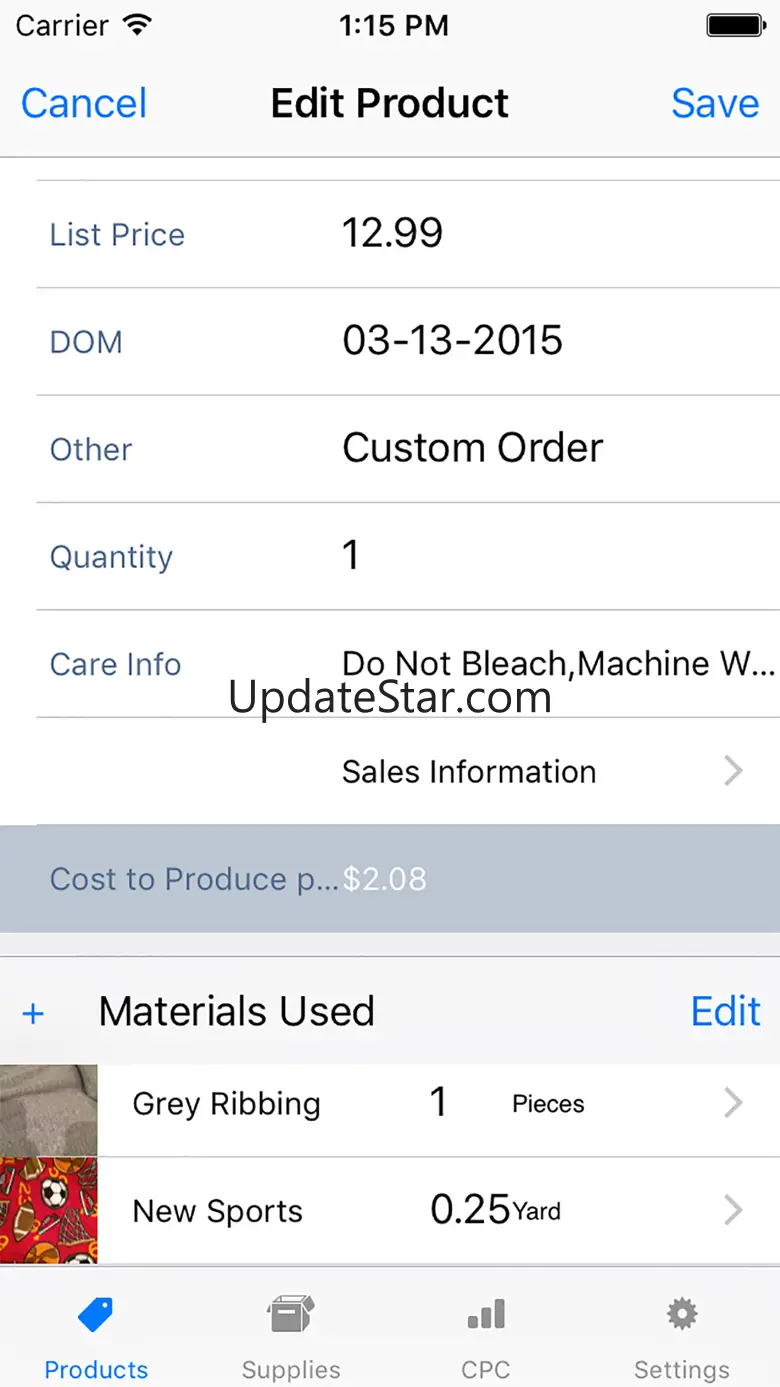
Task: Expand the Sales Information chevron
Action: pyautogui.click(x=733, y=771)
